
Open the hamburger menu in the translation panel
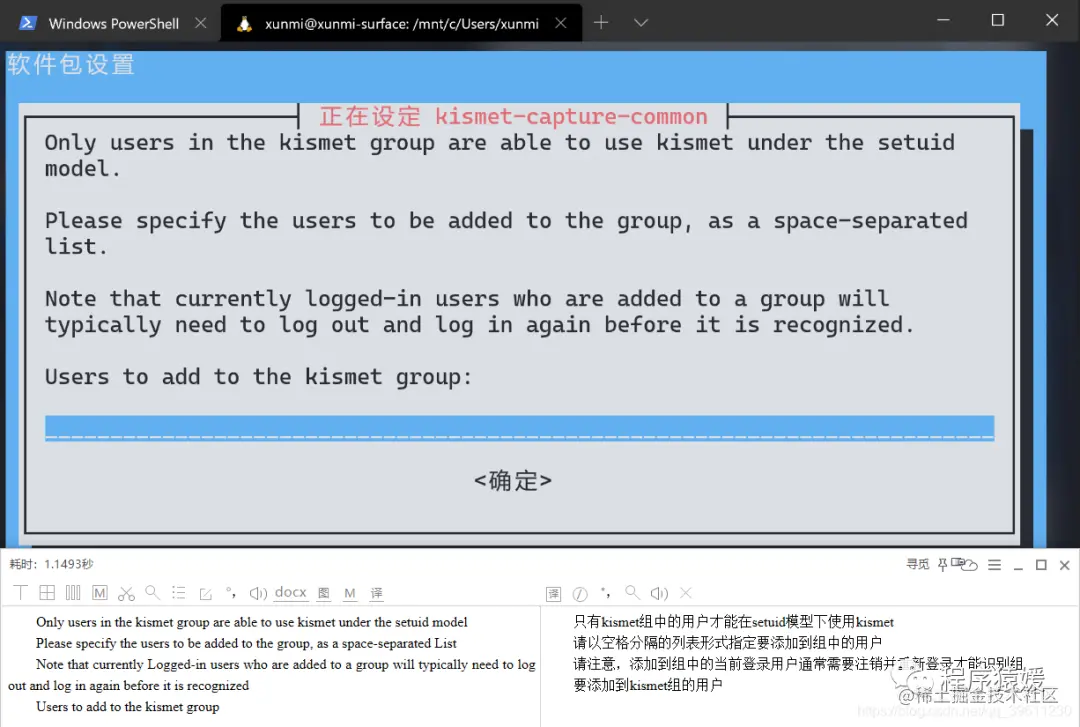point(993,563)
